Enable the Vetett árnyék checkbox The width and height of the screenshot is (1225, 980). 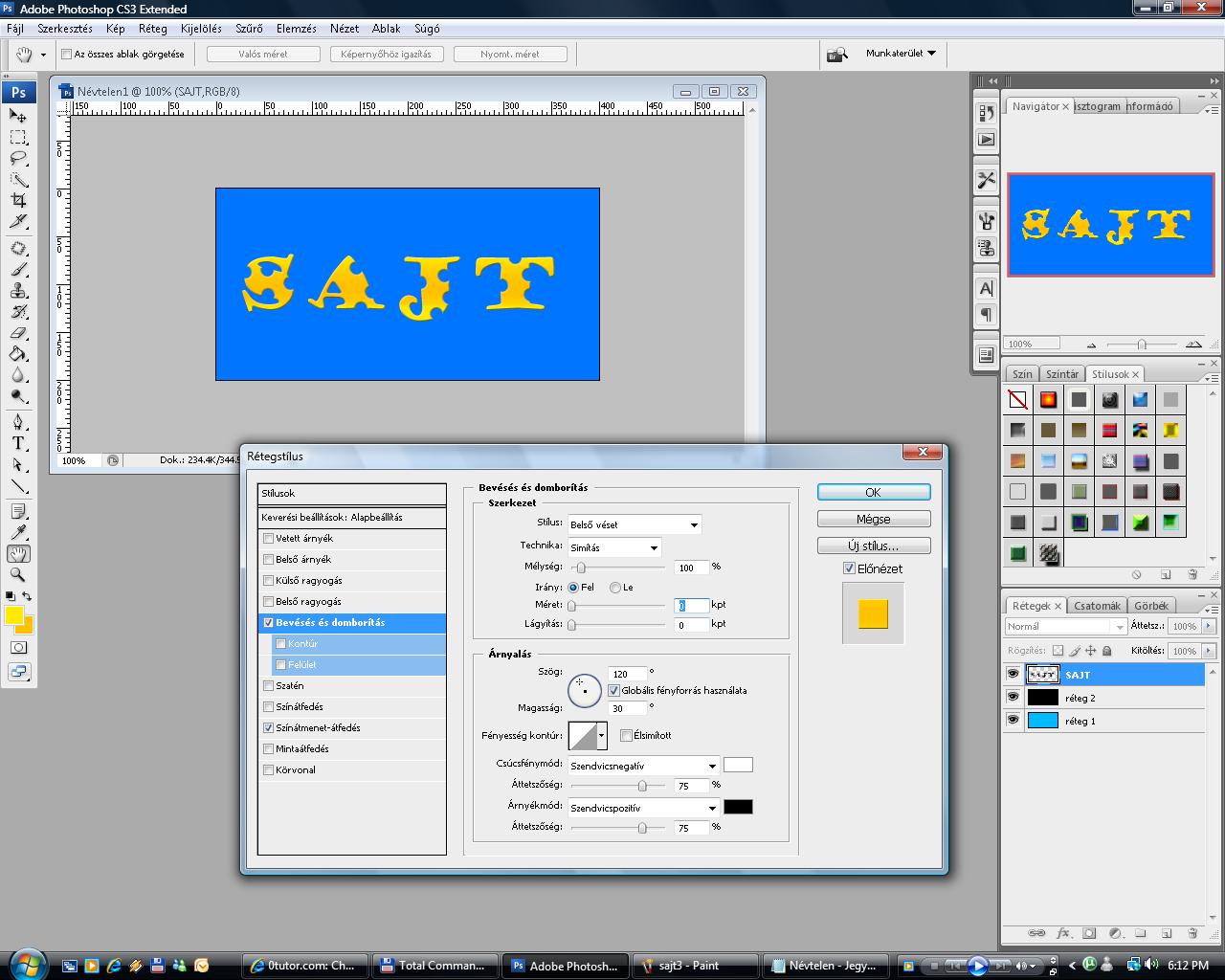269,539
